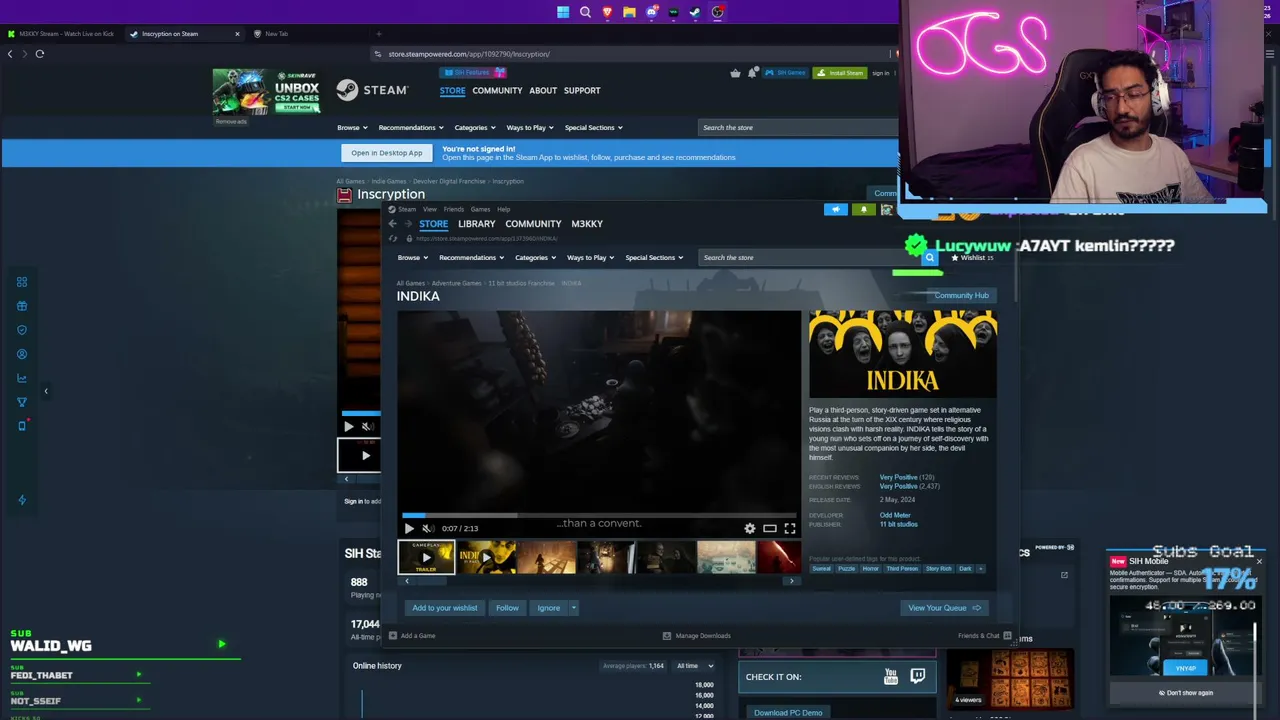The height and width of the screenshot is (720, 1280).
Task: Expand Recommendations dropdown in Steam client
Action: click(x=471, y=258)
